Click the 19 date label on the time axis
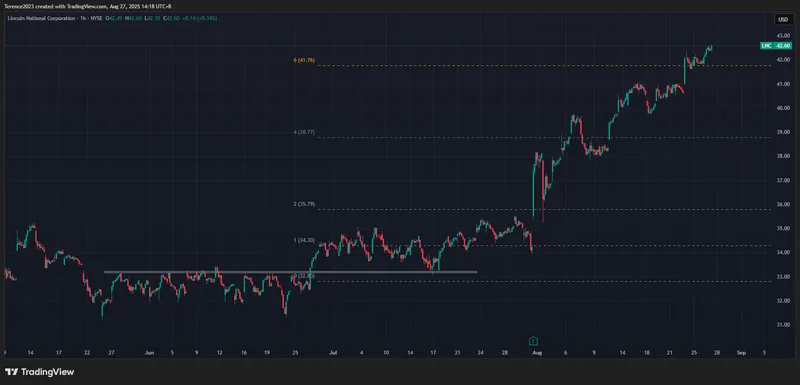The image size is (800, 385). (268, 352)
